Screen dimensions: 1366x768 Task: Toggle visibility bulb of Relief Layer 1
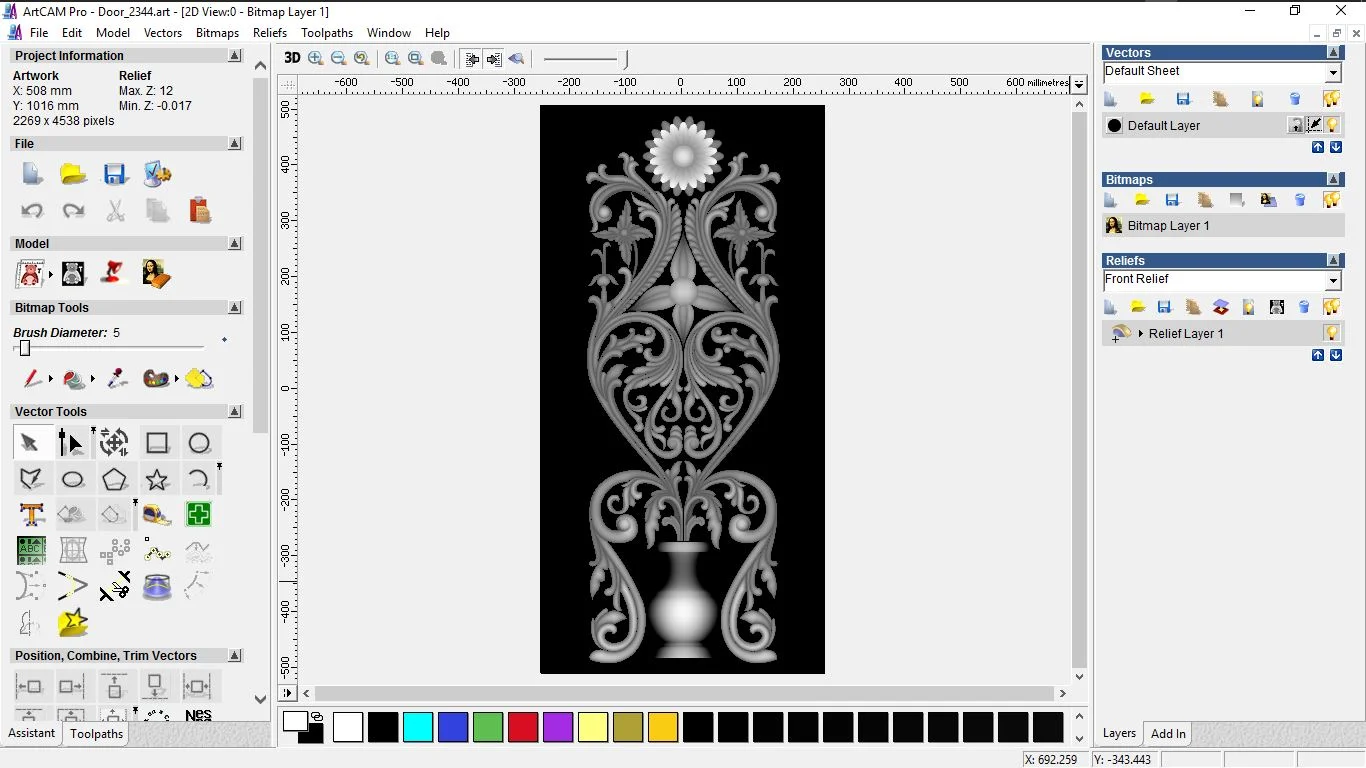click(1331, 333)
